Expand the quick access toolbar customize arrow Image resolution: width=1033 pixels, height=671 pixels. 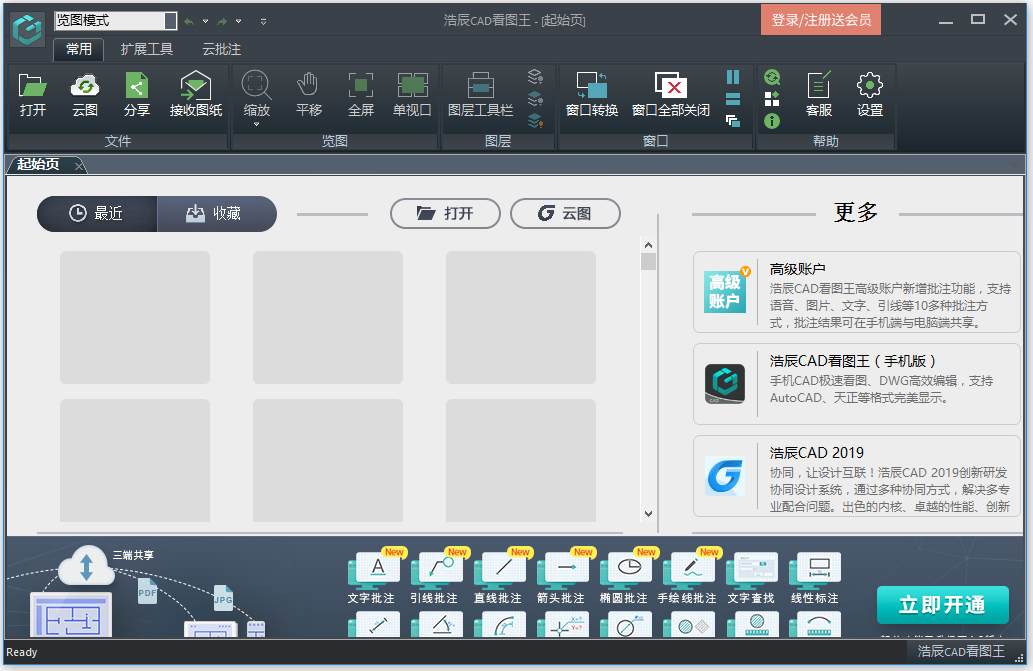tap(263, 21)
